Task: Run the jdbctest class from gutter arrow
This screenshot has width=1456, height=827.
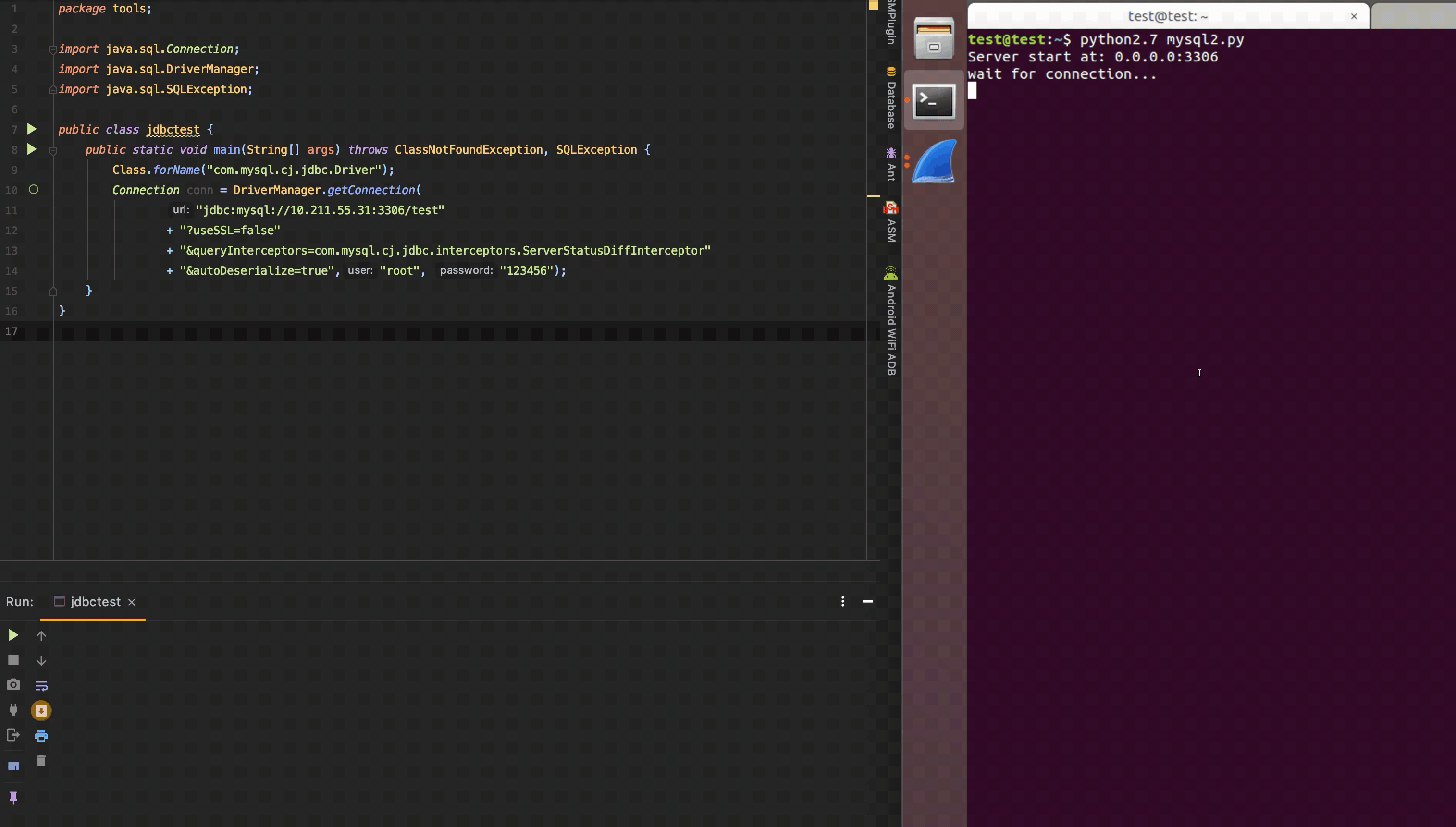Action: [32, 130]
